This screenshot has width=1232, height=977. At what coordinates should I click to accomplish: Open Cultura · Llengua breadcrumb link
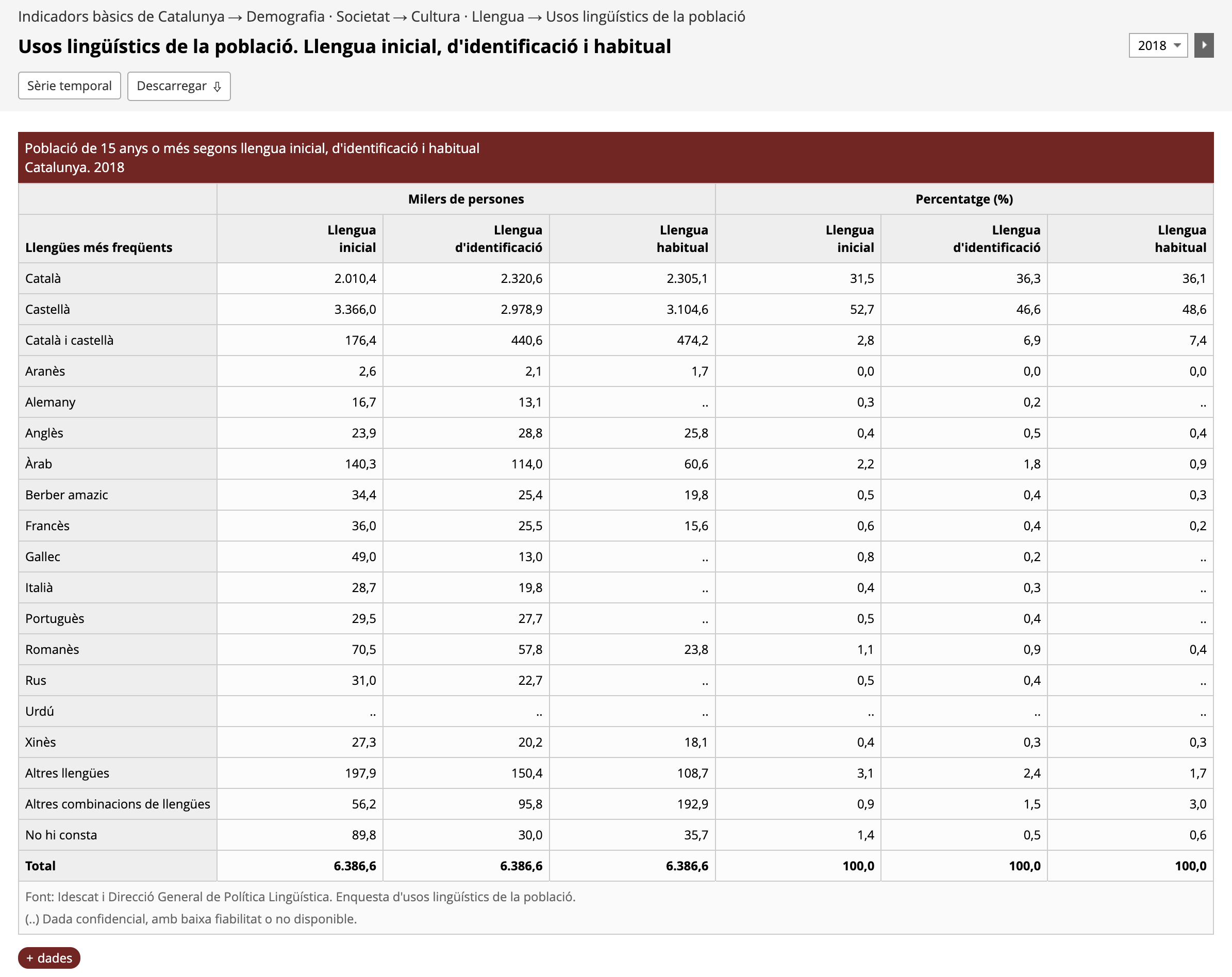pos(468,16)
